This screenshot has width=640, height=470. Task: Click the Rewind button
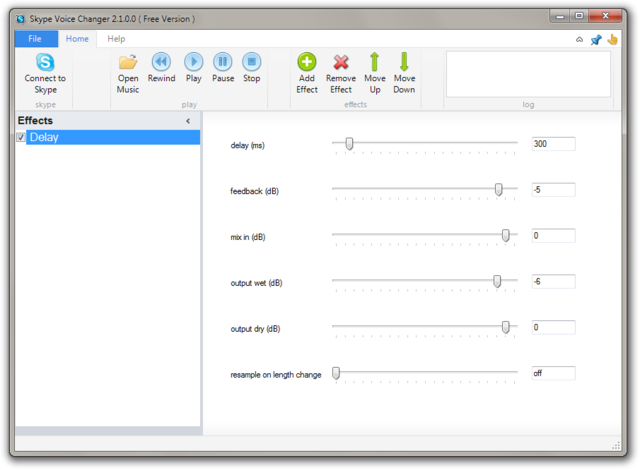(x=161, y=68)
